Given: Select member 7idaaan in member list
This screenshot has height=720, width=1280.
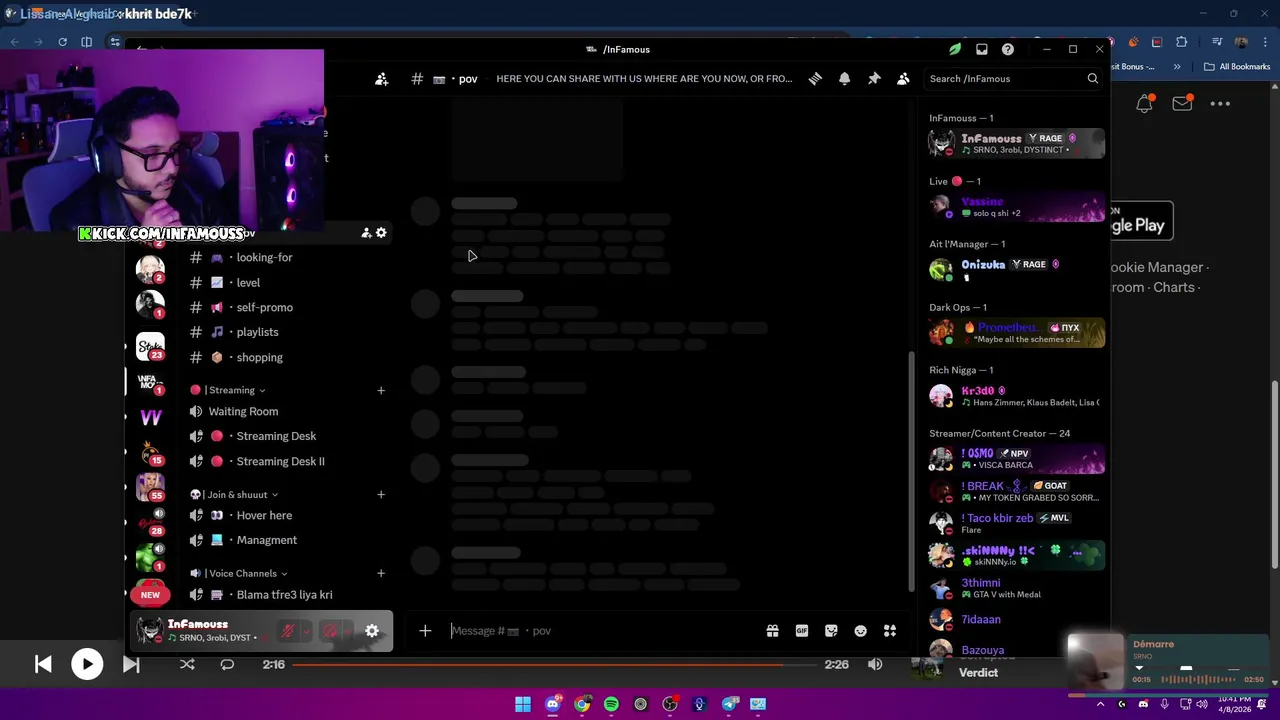Looking at the screenshot, I should point(1015,619).
